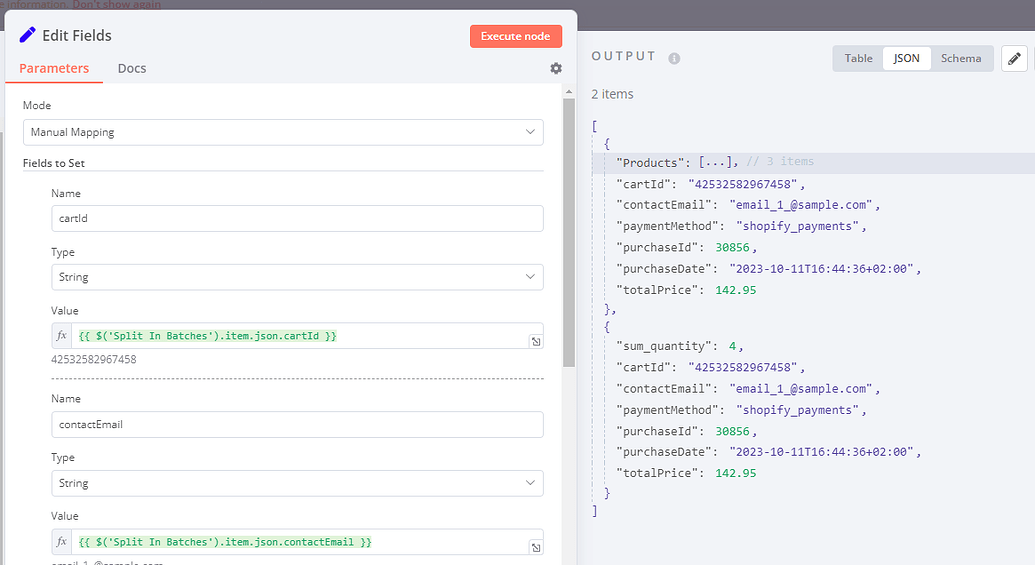Click the parameters panel vertical scrollbar
The width and height of the screenshot is (1035, 565).
pos(569,230)
